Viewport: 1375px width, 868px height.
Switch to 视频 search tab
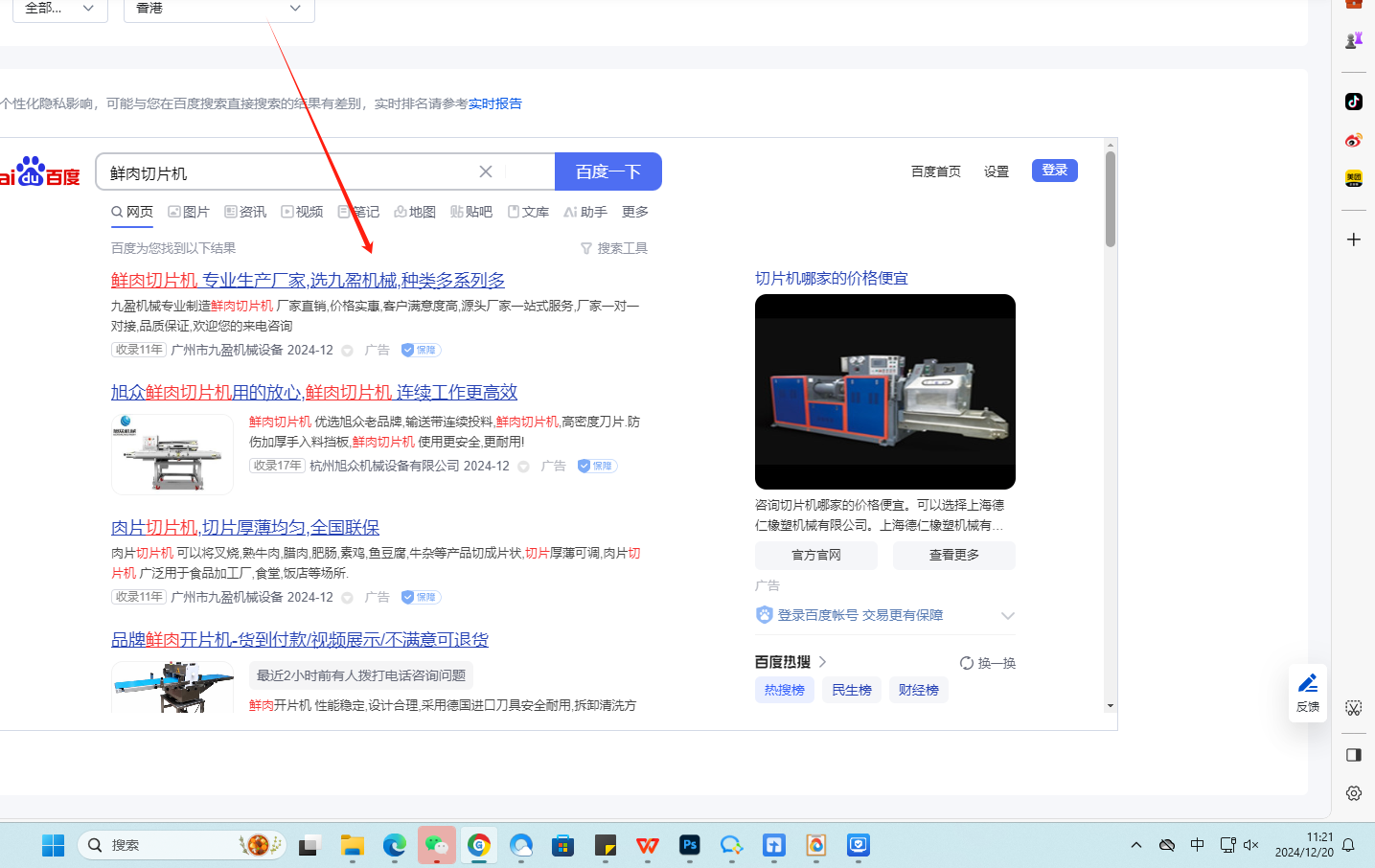tap(302, 212)
